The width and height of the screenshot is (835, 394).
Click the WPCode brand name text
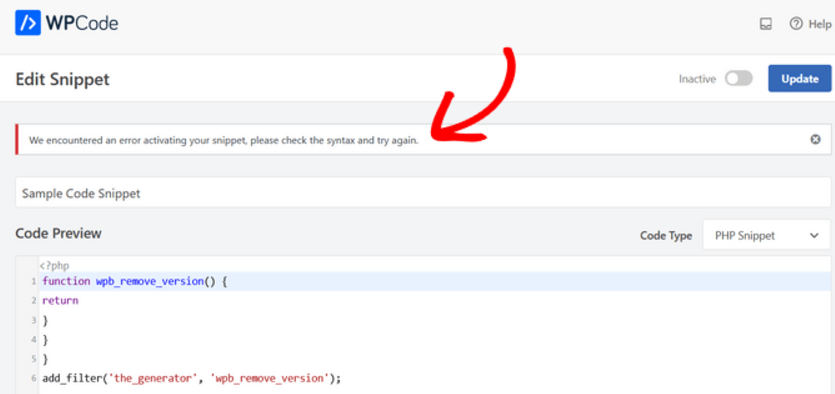click(81, 23)
